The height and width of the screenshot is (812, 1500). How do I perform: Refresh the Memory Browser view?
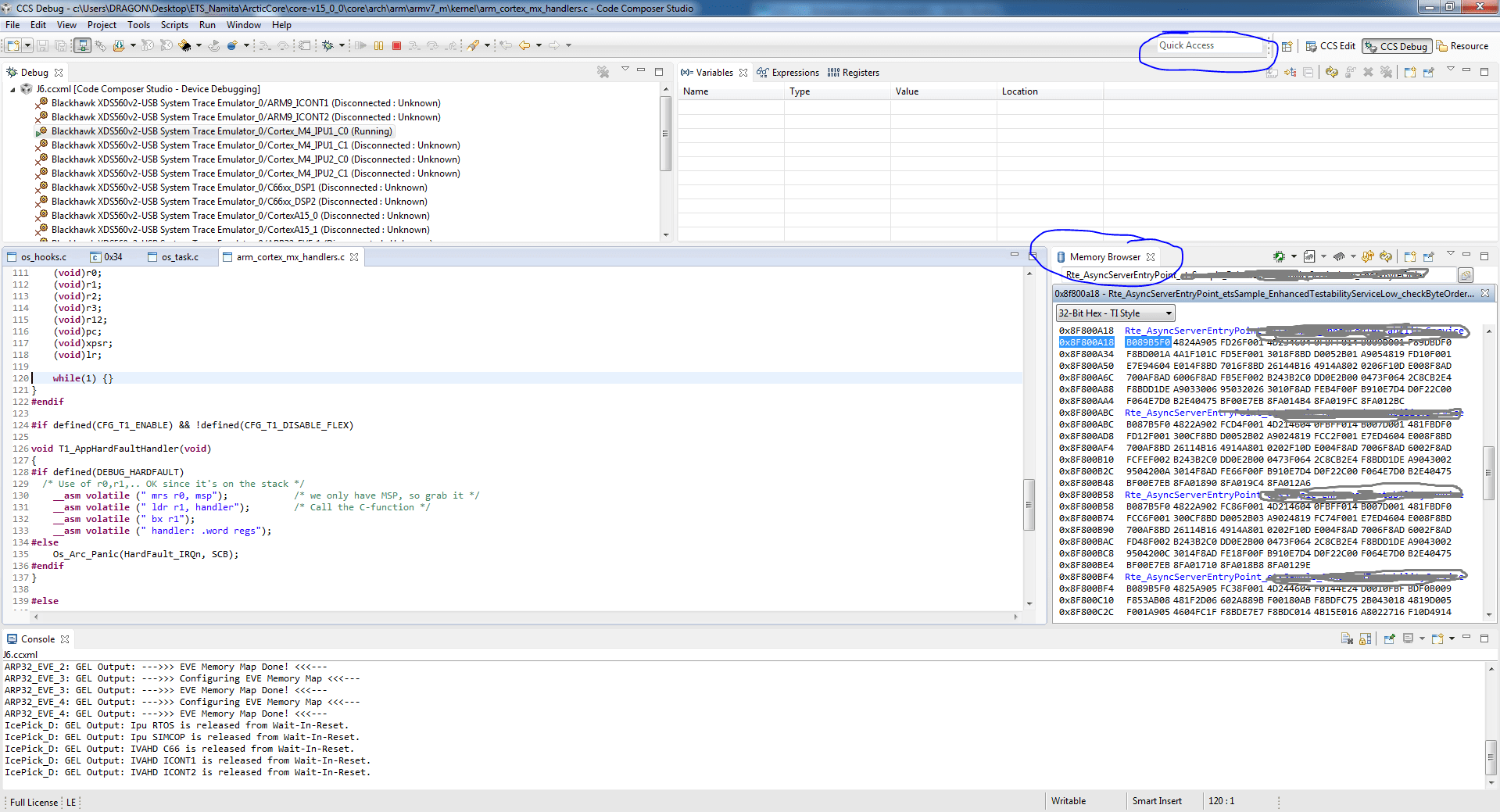(x=1386, y=256)
